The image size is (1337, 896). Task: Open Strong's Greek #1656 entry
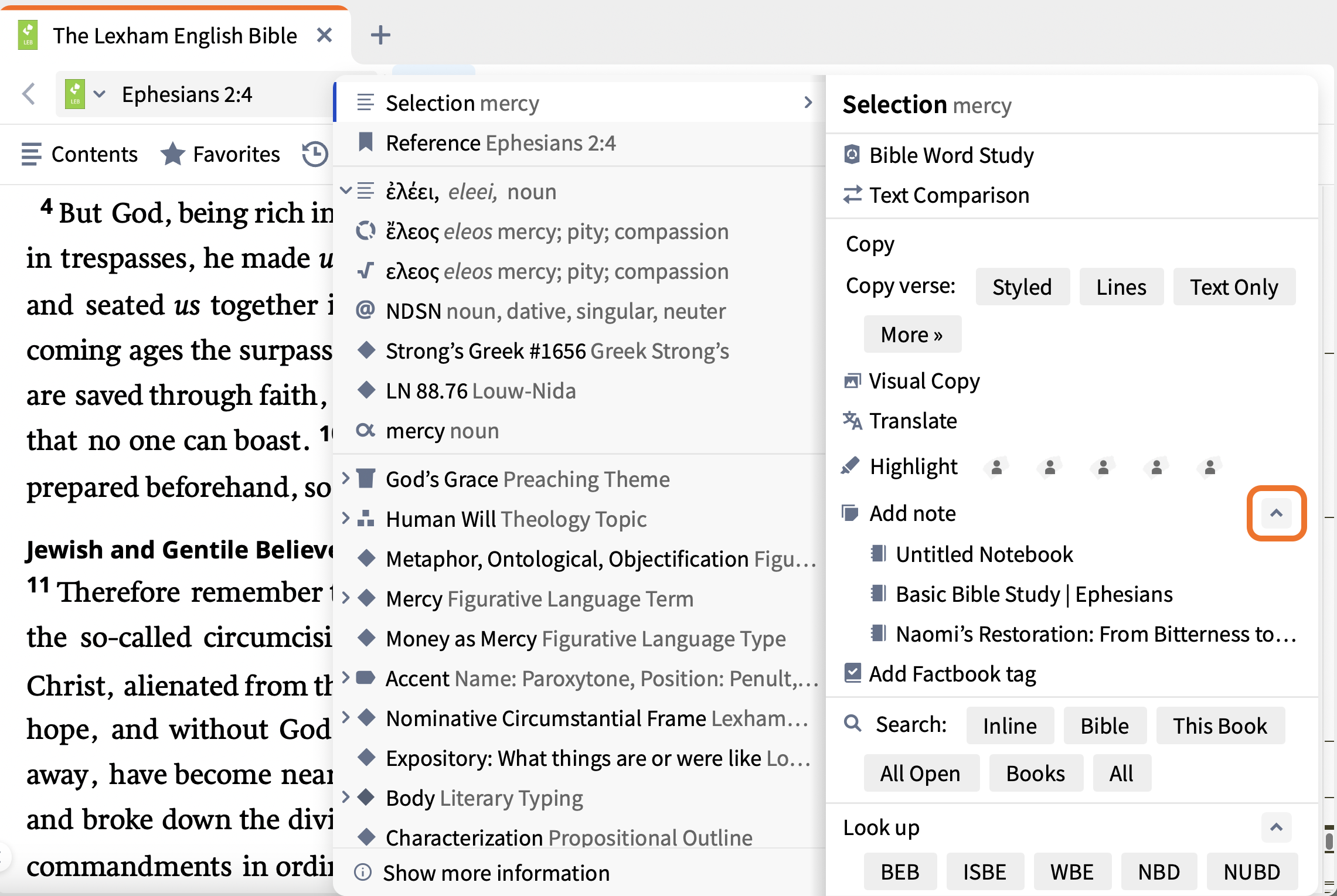point(579,351)
